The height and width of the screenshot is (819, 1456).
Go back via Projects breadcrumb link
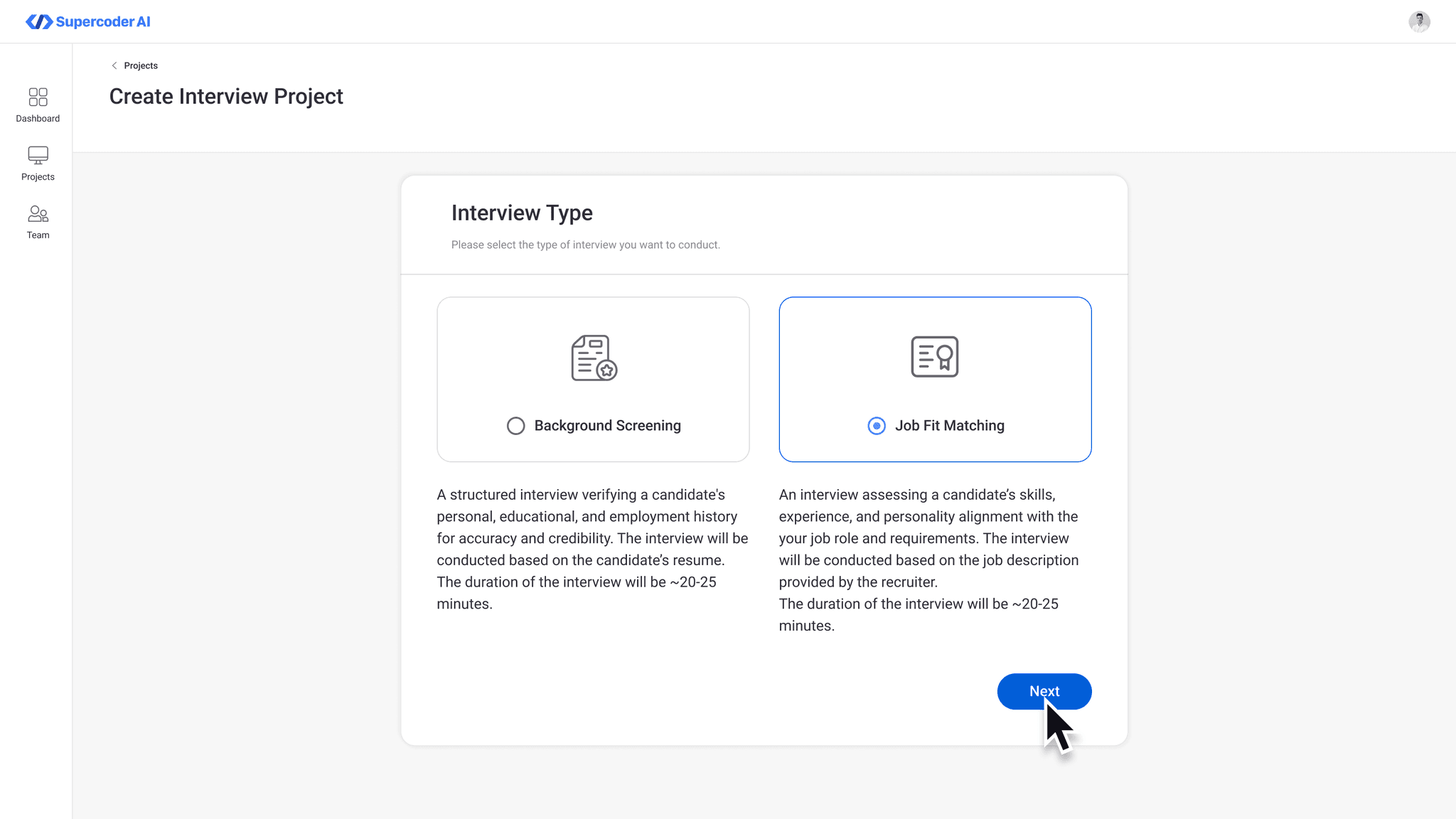(x=141, y=65)
